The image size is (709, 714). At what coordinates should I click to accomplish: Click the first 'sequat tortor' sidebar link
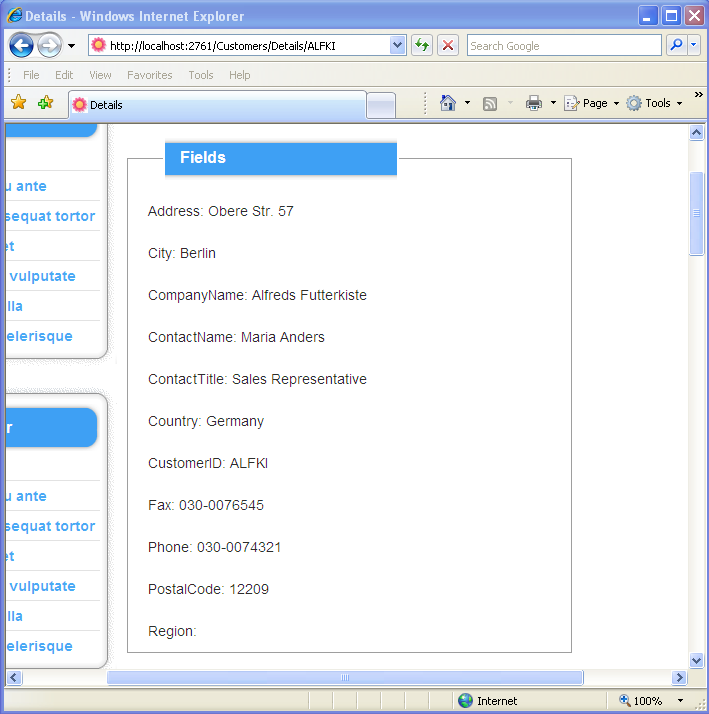coord(50,216)
